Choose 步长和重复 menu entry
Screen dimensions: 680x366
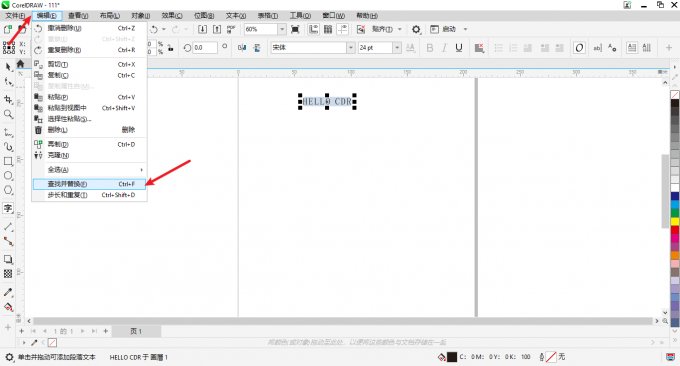point(89,195)
